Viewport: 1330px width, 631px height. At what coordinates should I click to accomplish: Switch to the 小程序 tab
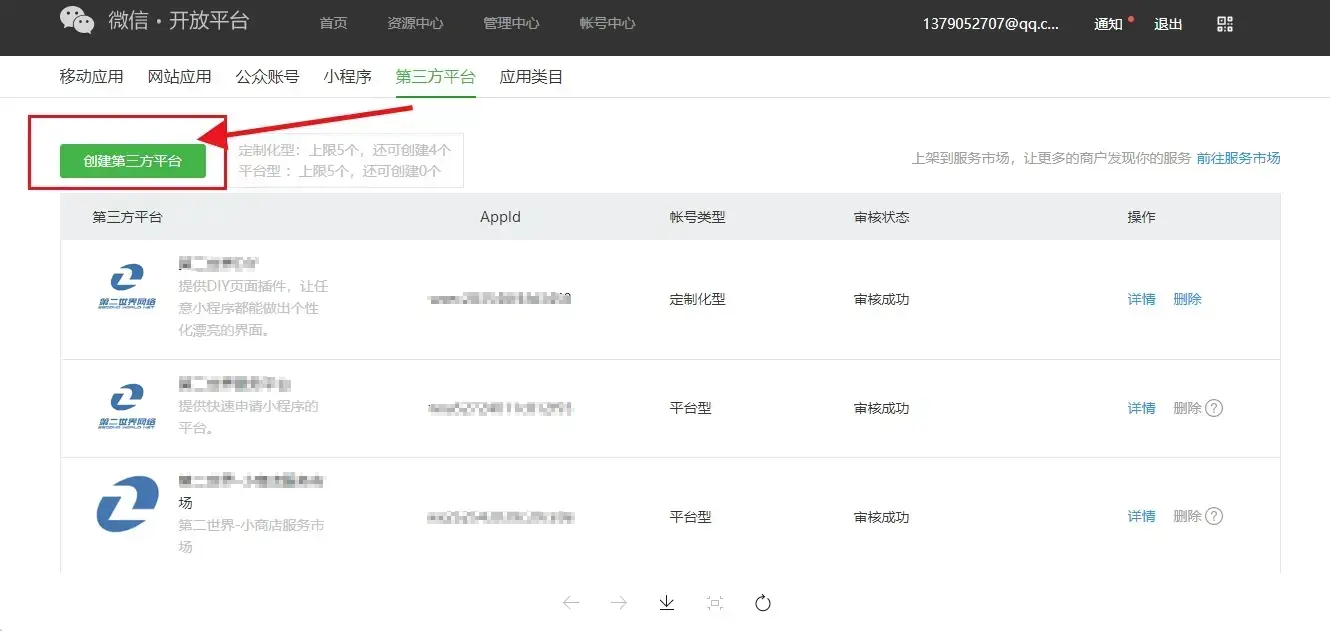(347, 77)
